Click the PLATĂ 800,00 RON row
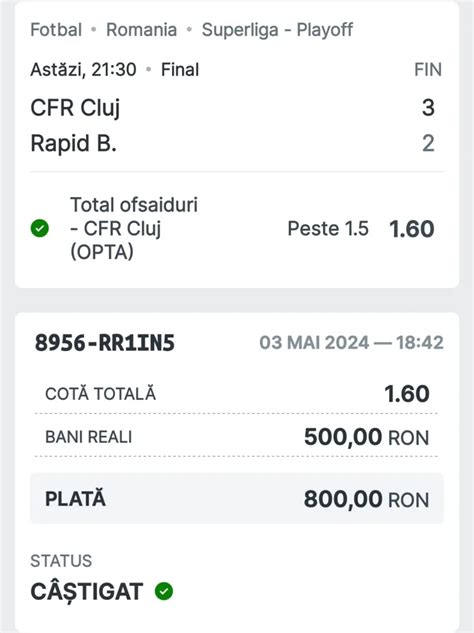The width and height of the screenshot is (474, 633). (x=237, y=499)
